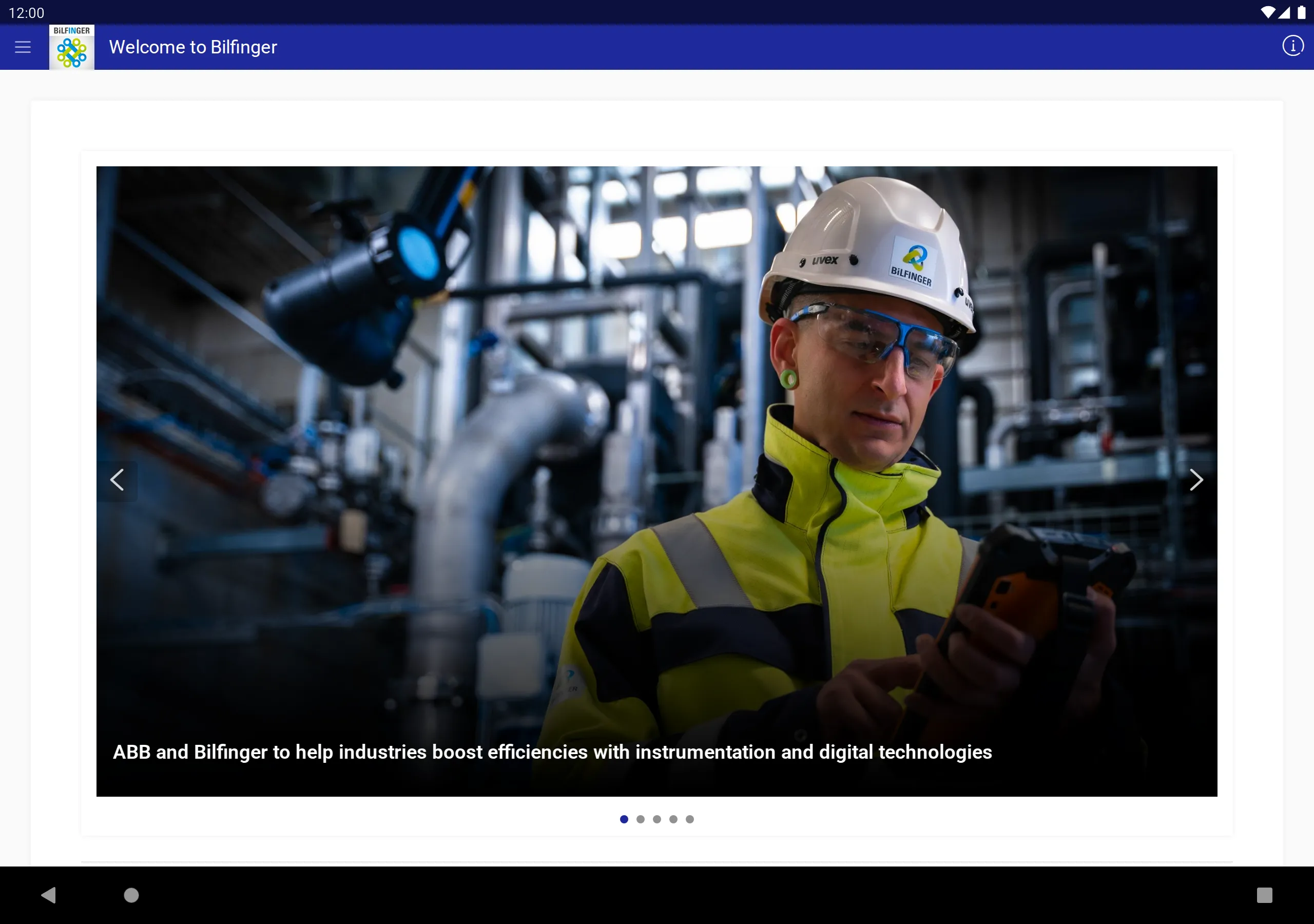Viewport: 1314px width, 924px height.
Task: Open the hamburger navigation menu
Action: coord(23,47)
